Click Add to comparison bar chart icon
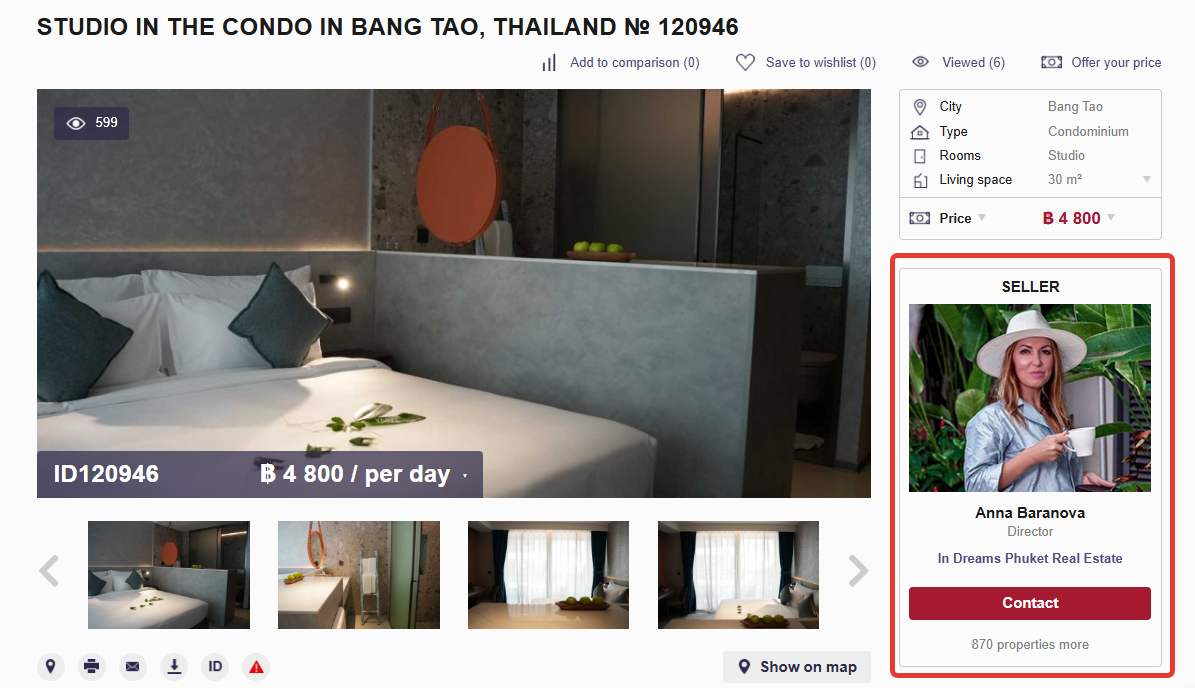The image size is (1195, 688). (549, 62)
